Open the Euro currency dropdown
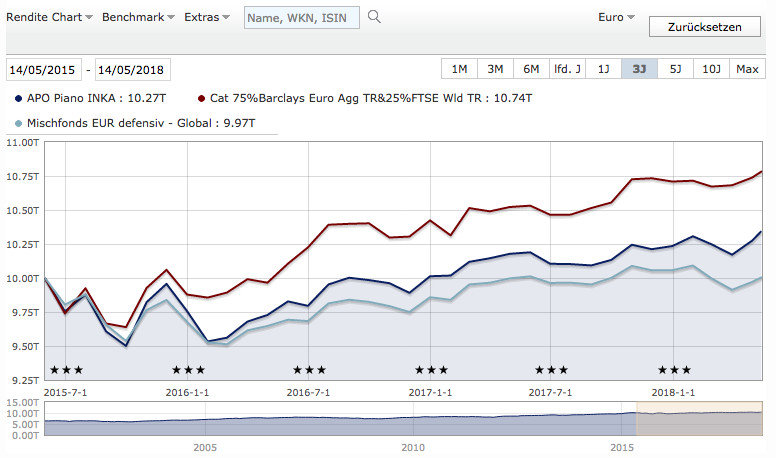 (x=616, y=17)
